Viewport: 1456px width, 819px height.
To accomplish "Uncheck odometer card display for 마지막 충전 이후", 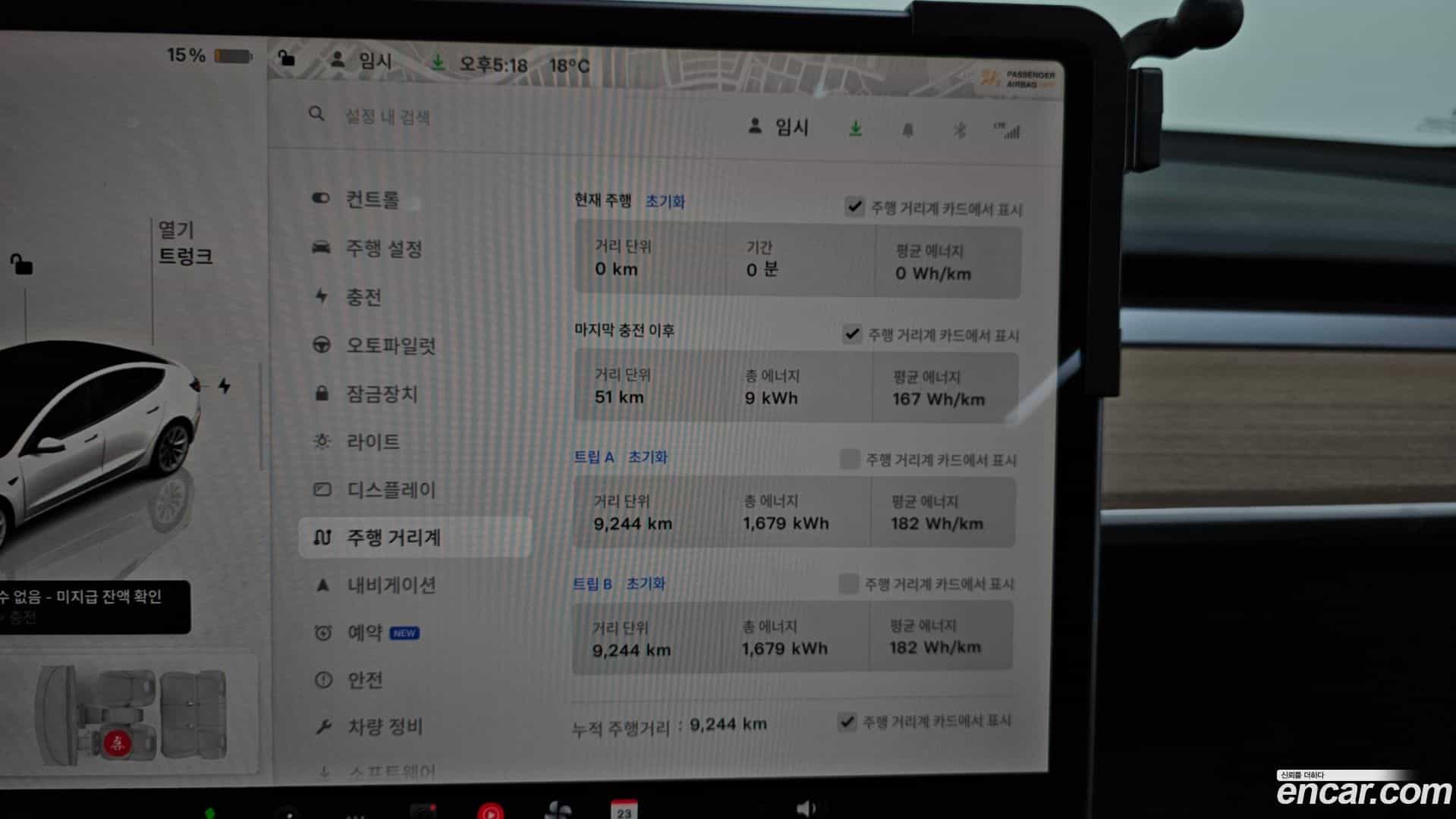I will [852, 334].
